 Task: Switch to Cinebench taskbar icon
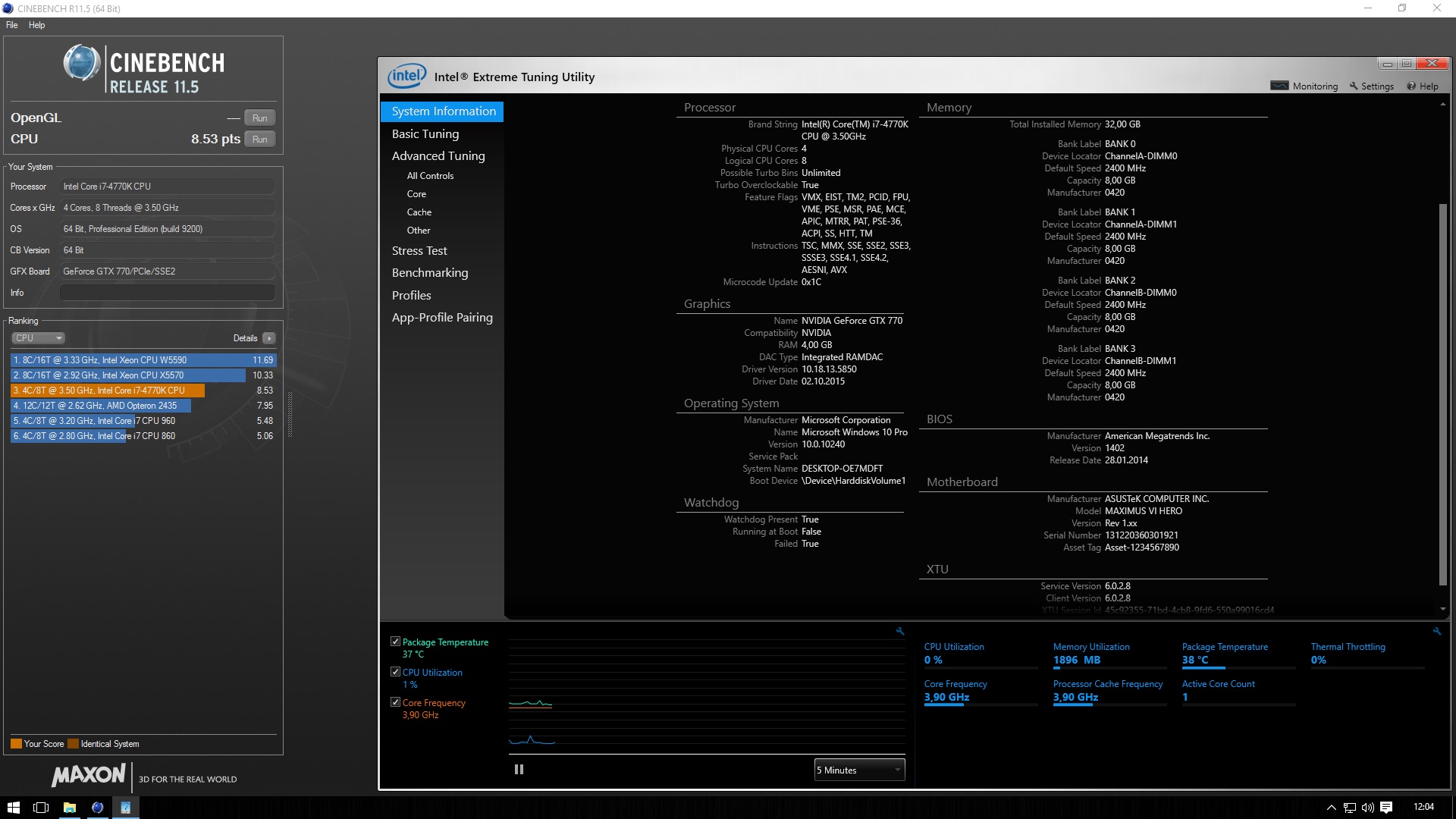[97, 808]
